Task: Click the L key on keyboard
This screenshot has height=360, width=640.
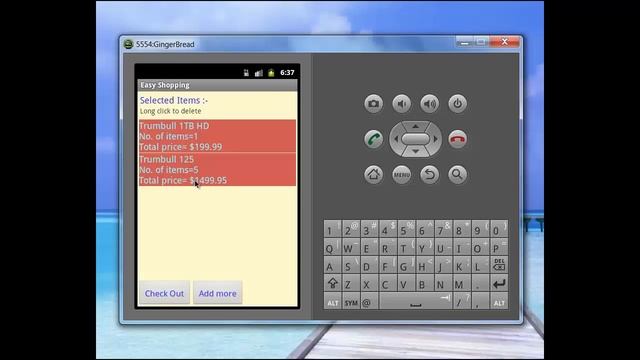Action: [x=480, y=264]
